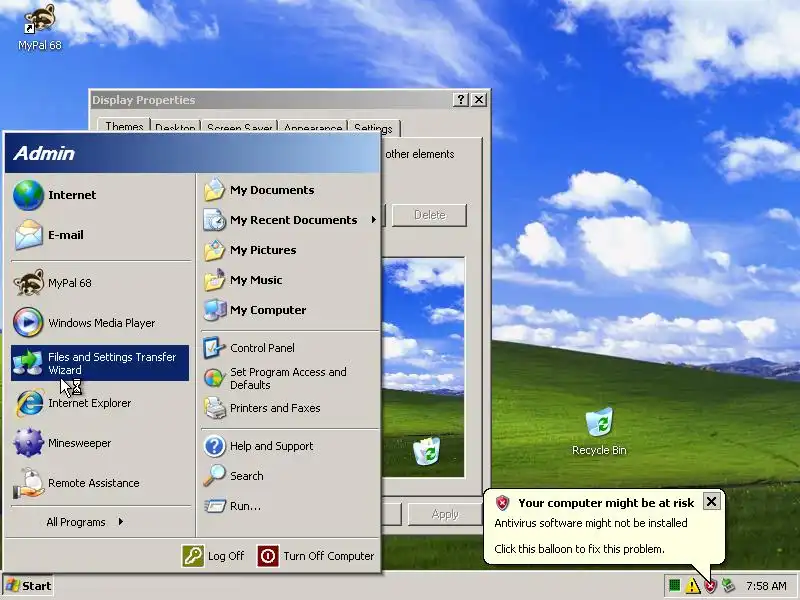Open the MyPal 68 desktop shortcut icon
Screen dimensions: 800x600
[40, 20]
